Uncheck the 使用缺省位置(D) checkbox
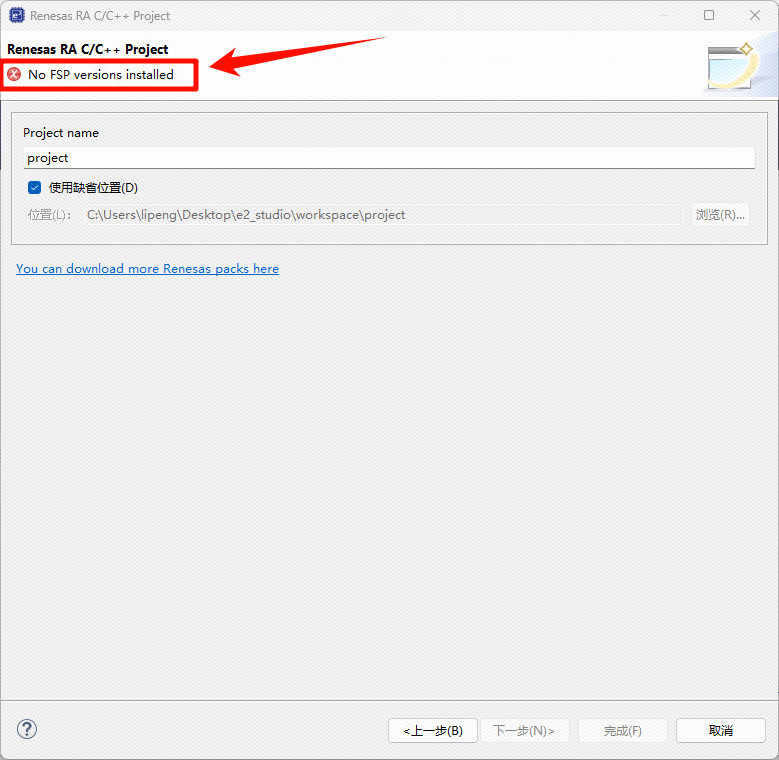Screen dimensions: 779x760 tap(34, 188)
